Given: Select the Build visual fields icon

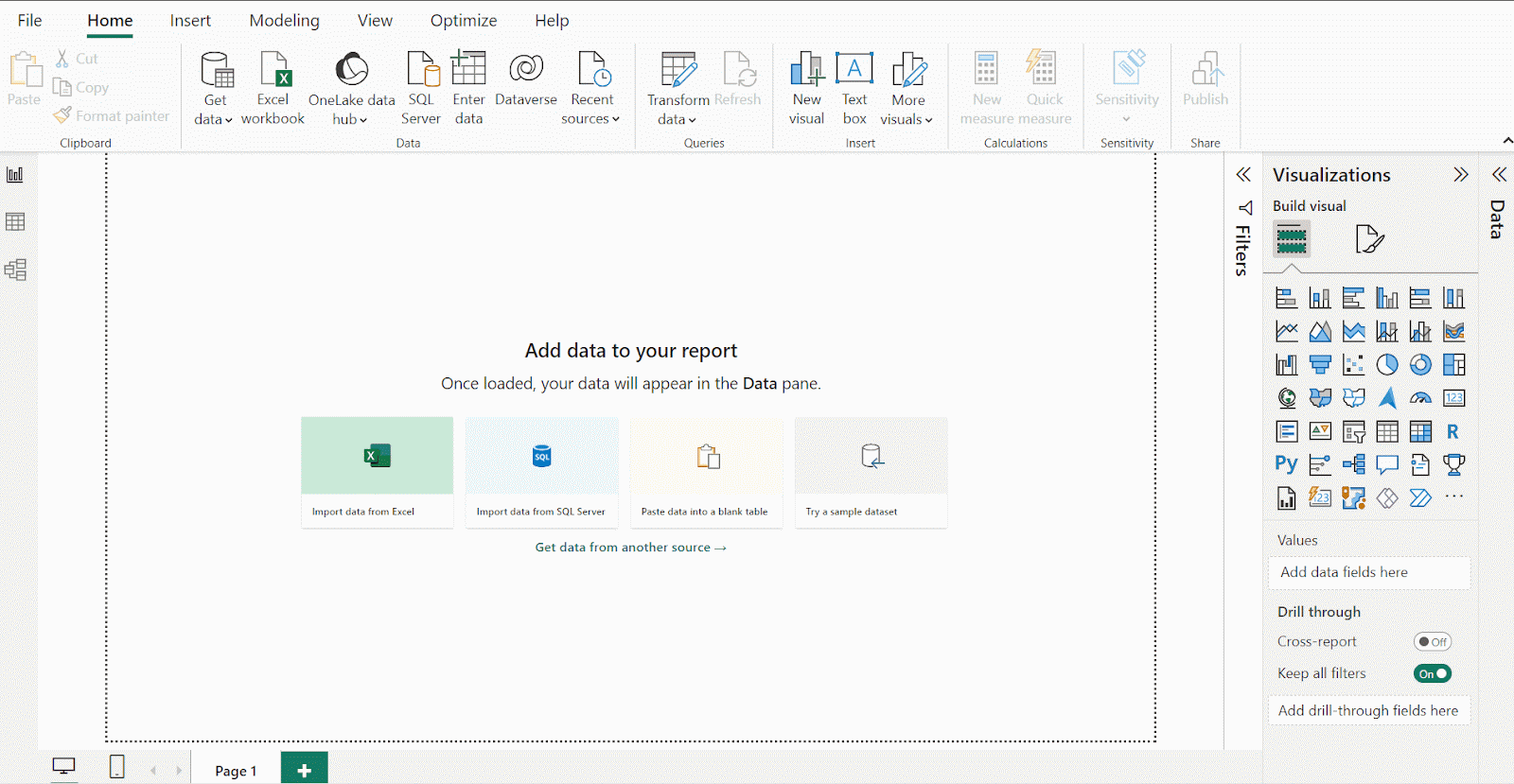Looking at the screenshot, I should pyautogui.click(x=1292, y=239).
